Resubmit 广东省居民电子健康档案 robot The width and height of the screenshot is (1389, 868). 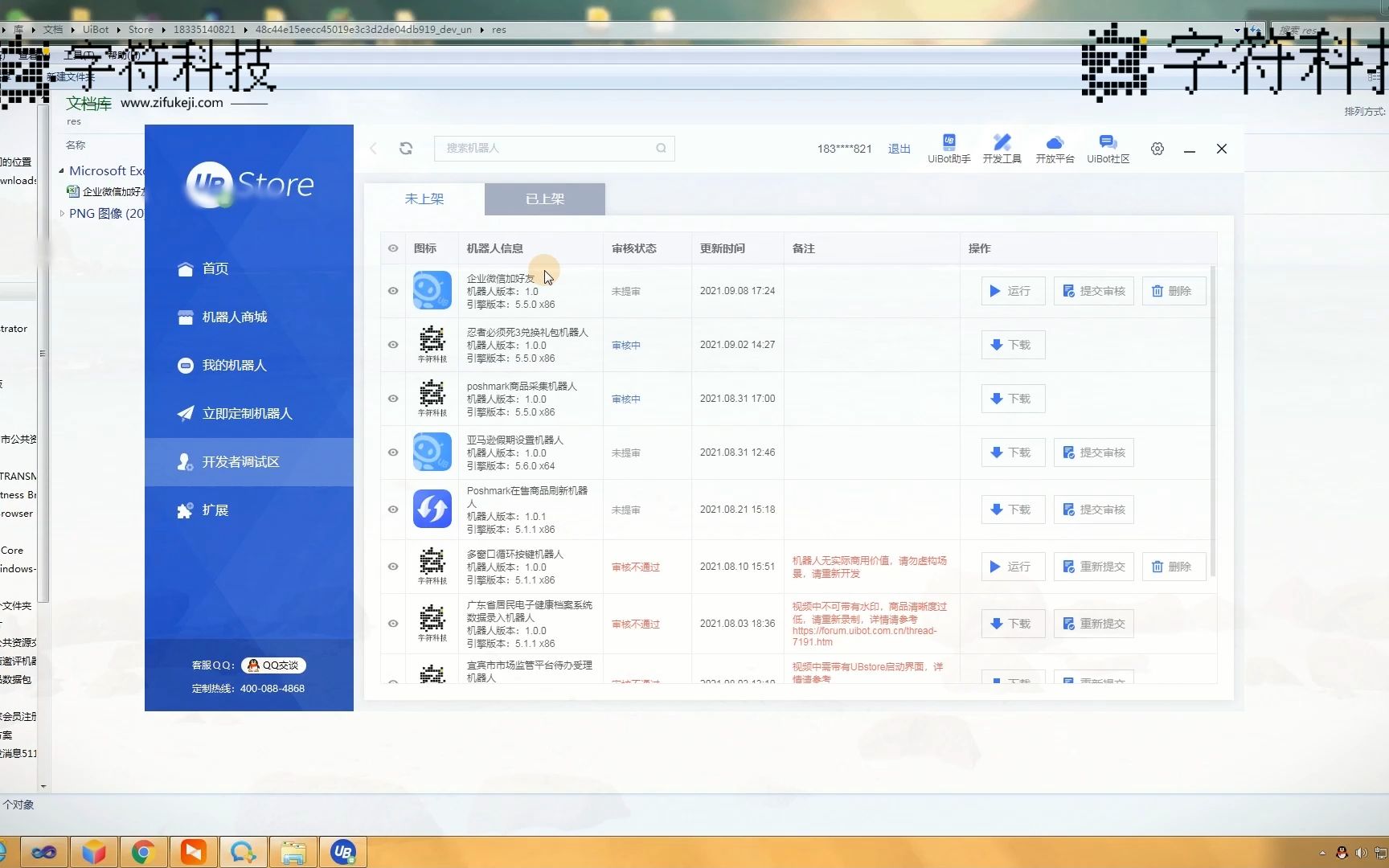coord(1093,624)
